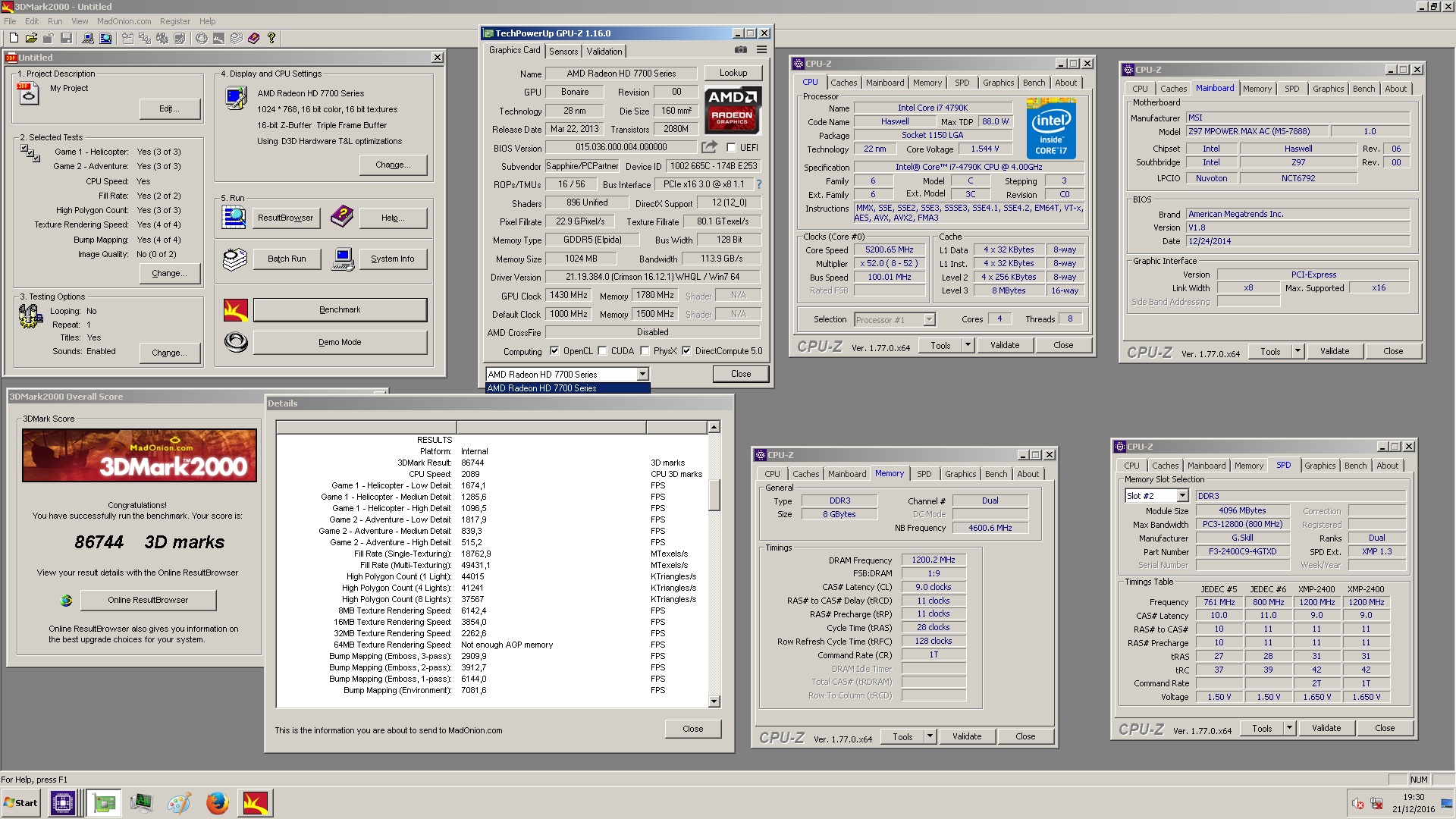The height and width of the screenshot is (819, 1456).
Task: Click the Benchmark button
Action: [340, 309]
